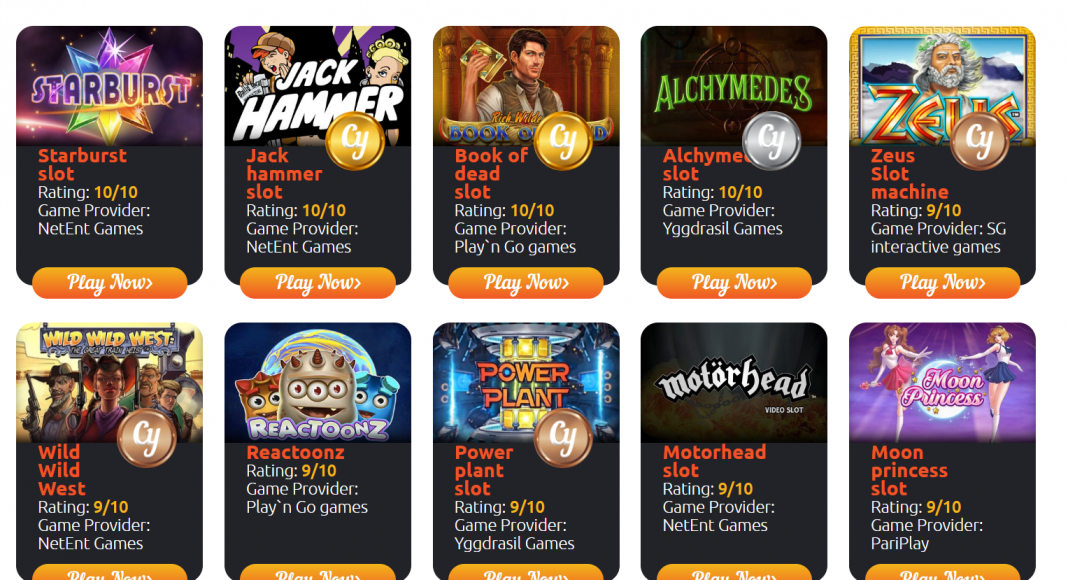The height and width of the screenshot is (580, 1068).
Task: Click the gold coin badge on Book of Dead
Action: point(563,141)
